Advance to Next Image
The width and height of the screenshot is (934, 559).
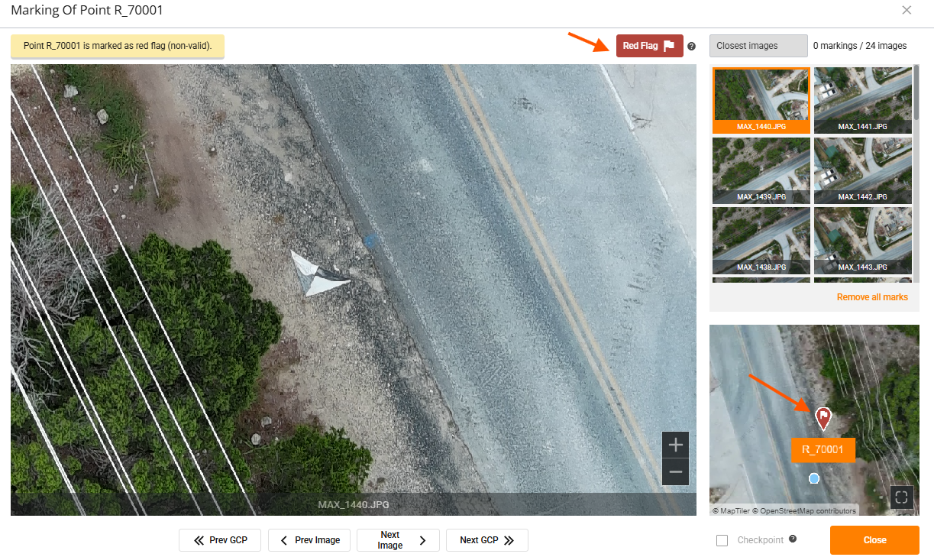[x=397, y=540]
